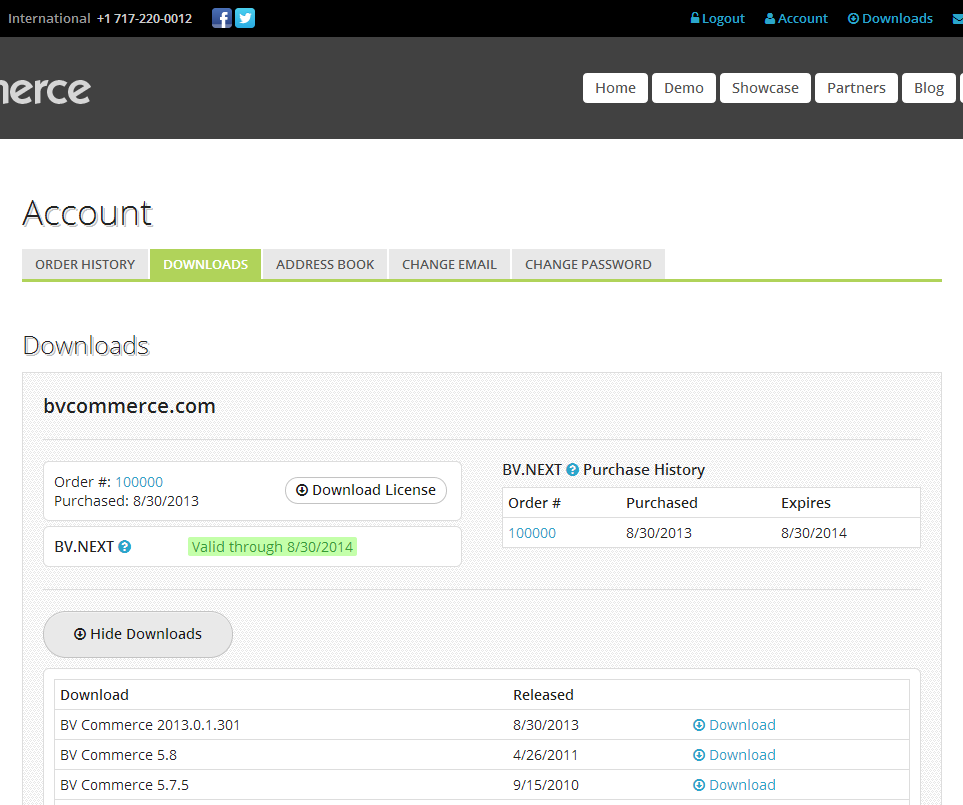Screen dimensions: 963x805
Task: Click the help icon in Purchase History heading
Action: click(x=572, y=470)
